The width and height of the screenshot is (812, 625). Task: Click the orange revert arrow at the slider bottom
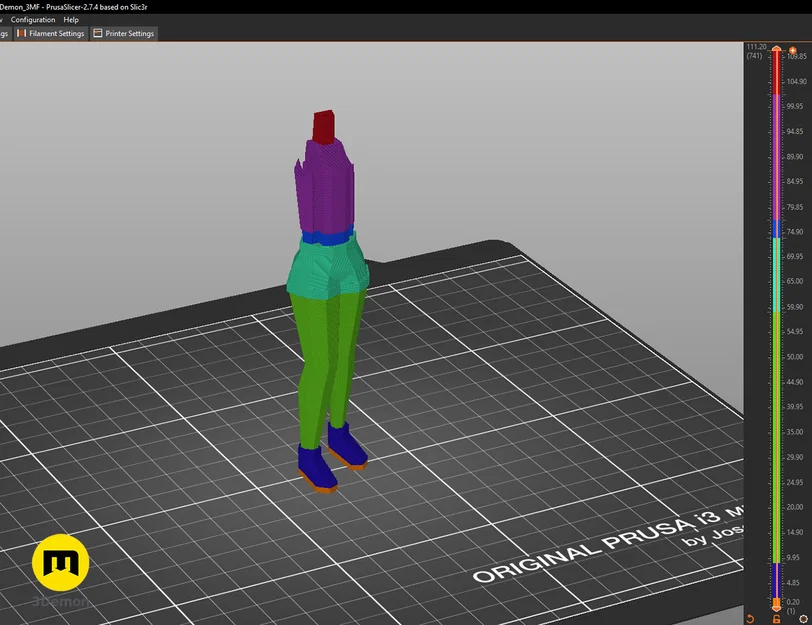751,618
